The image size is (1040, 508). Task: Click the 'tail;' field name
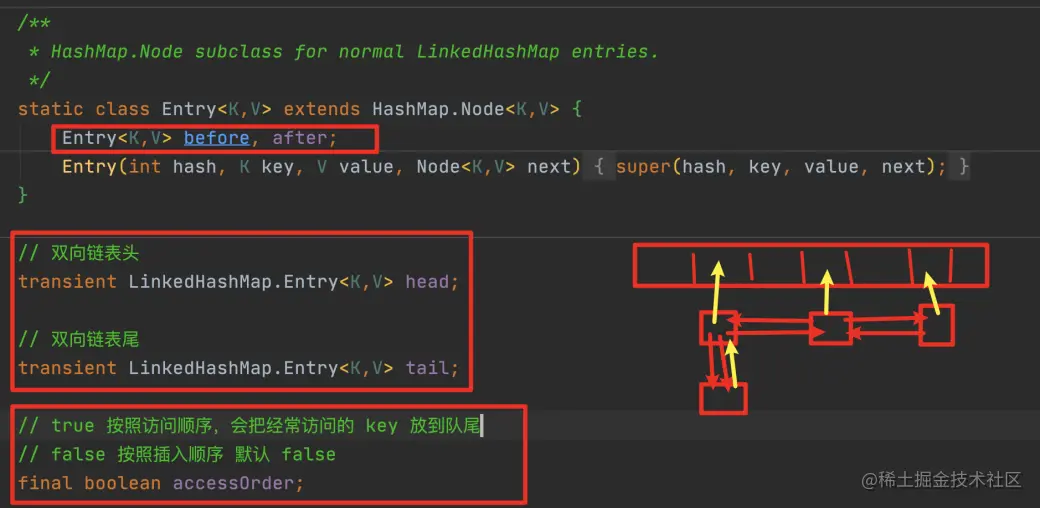click(x=432, y=367)
